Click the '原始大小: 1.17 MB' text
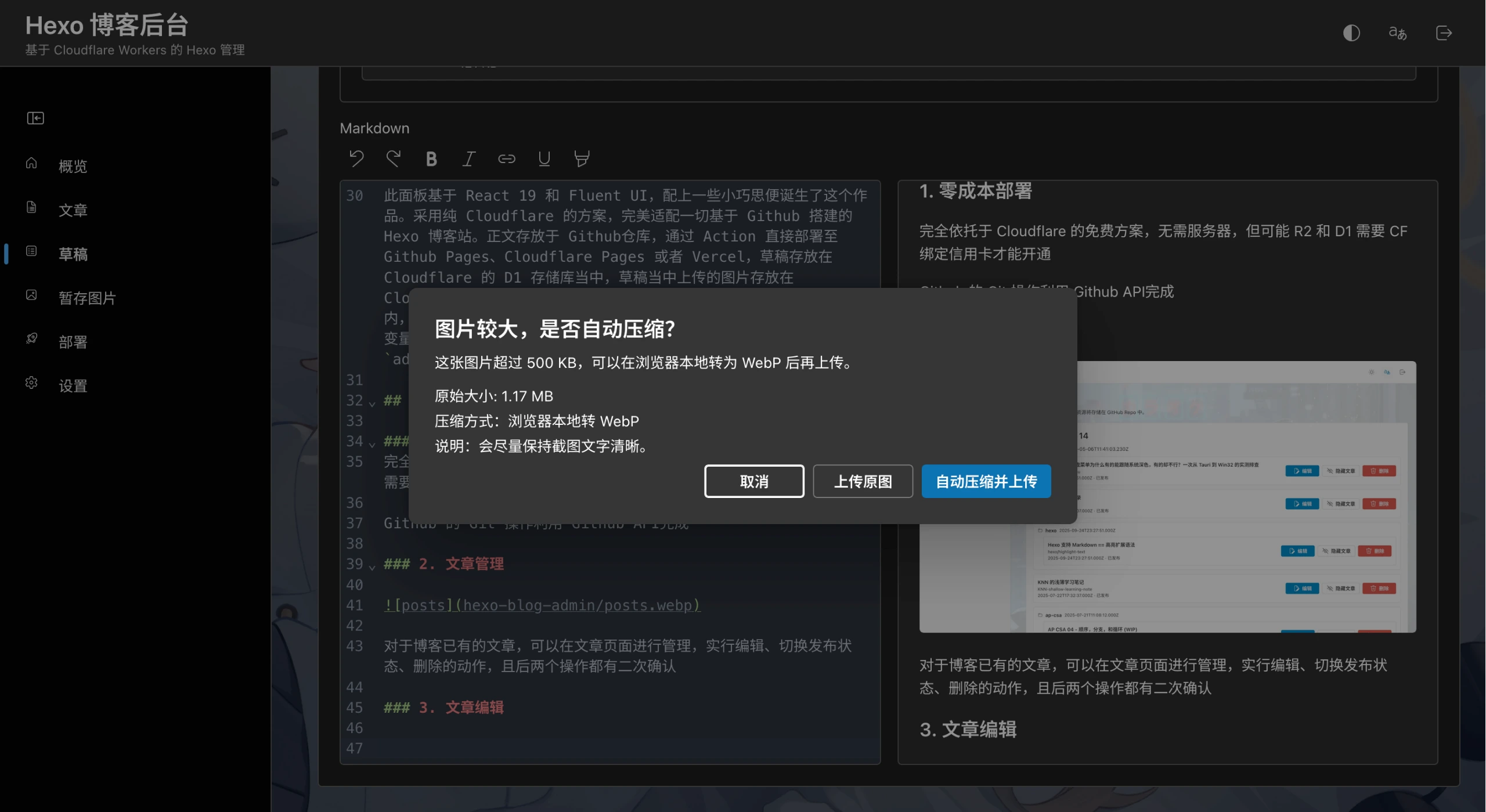Screen dimensions: 1486x812 494,396
